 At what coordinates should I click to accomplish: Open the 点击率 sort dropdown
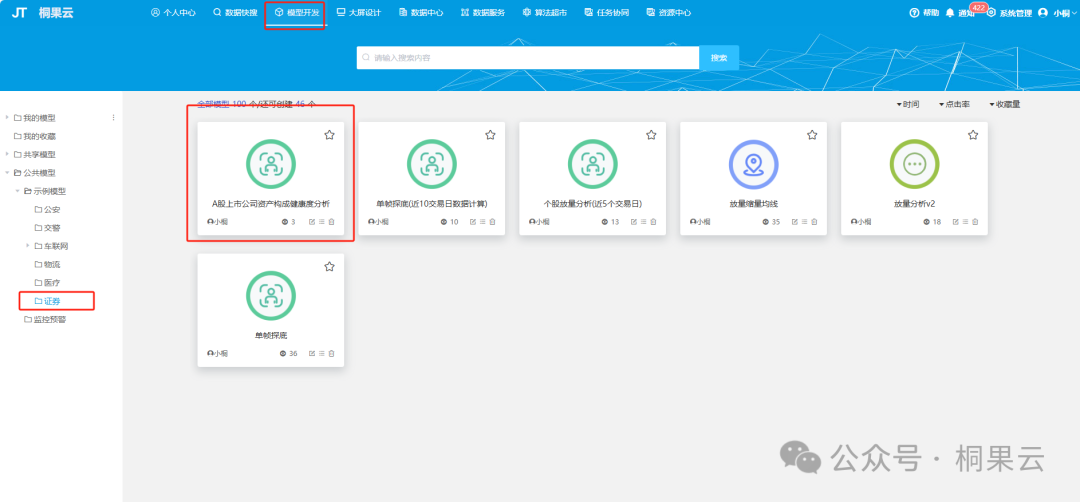pos(954,104)
